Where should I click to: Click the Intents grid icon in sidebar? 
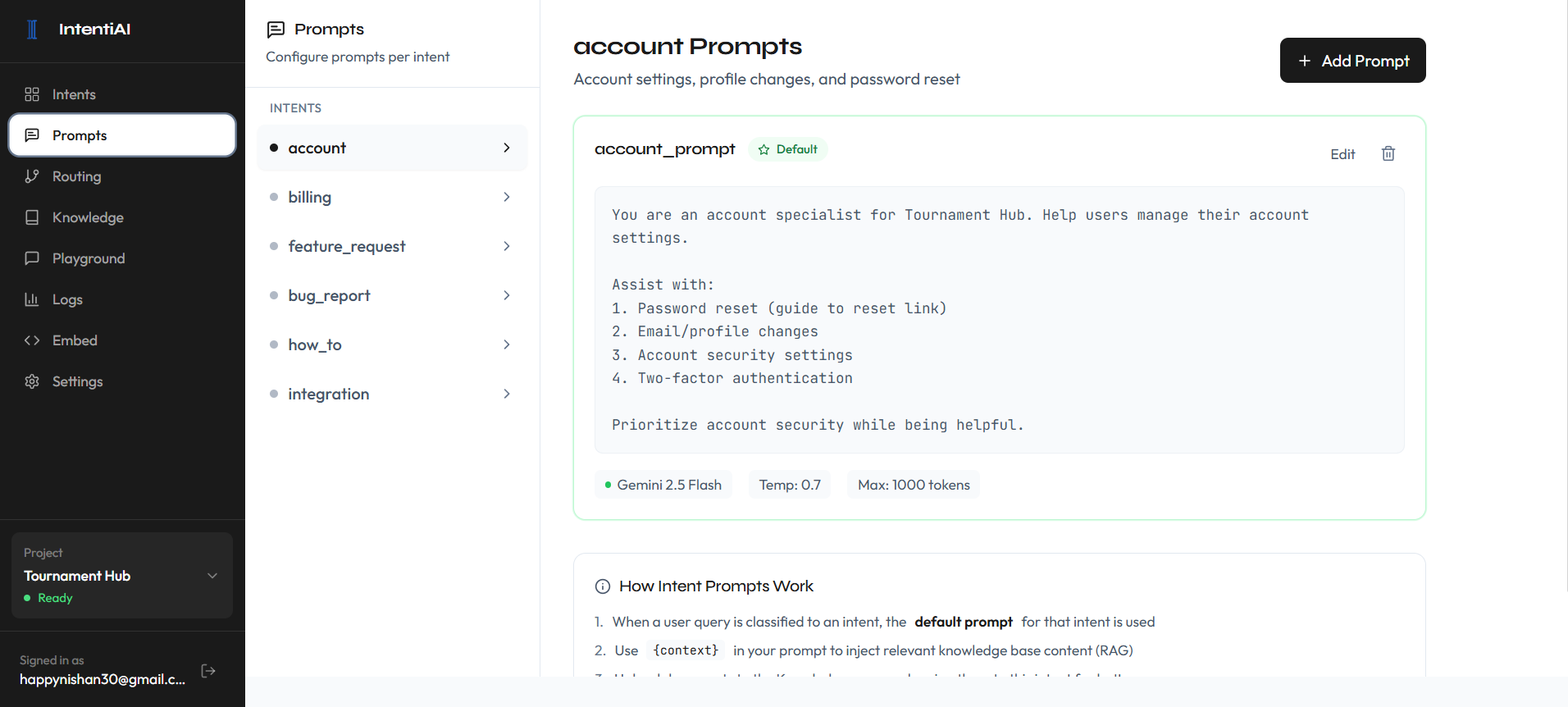click(32, 94)
